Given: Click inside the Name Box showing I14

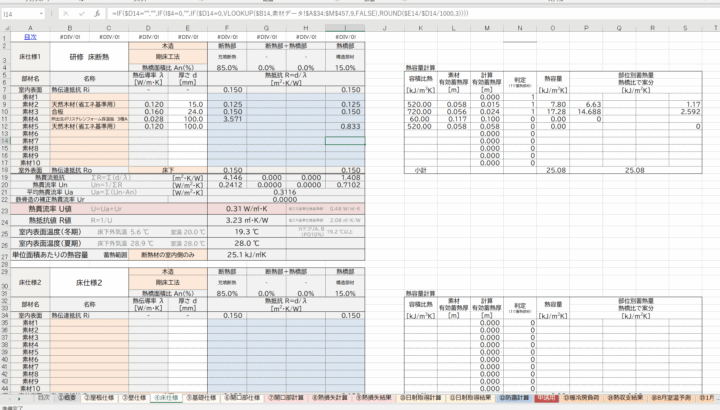Looking at the screenshot, I should 20,15.
